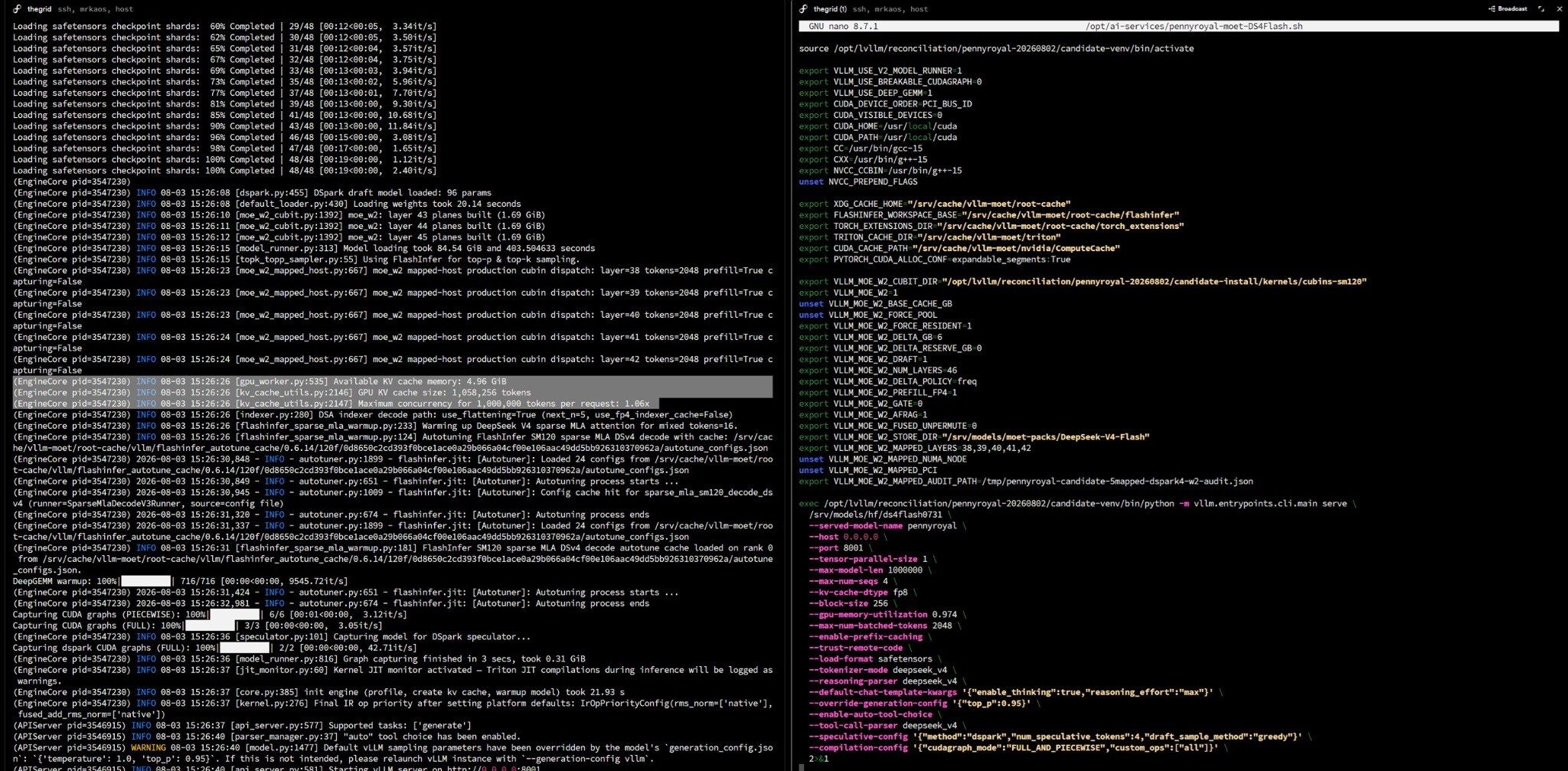Image resolution: width=1568 pixels, height=771 pixels.
Task: Click the VLLM_USE_V2_MODEL_RUNNER=1 export line
Action: (x=880, y=70)
